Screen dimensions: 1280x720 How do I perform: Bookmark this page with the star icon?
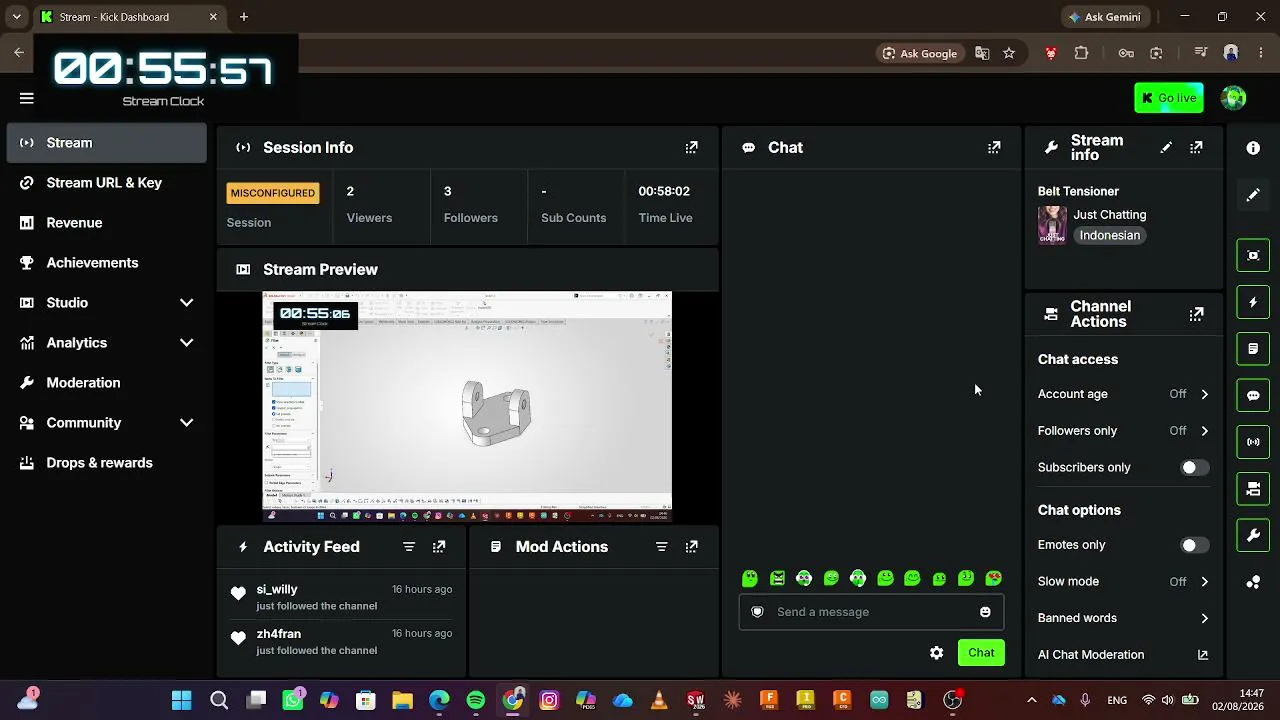point(1009,53)
